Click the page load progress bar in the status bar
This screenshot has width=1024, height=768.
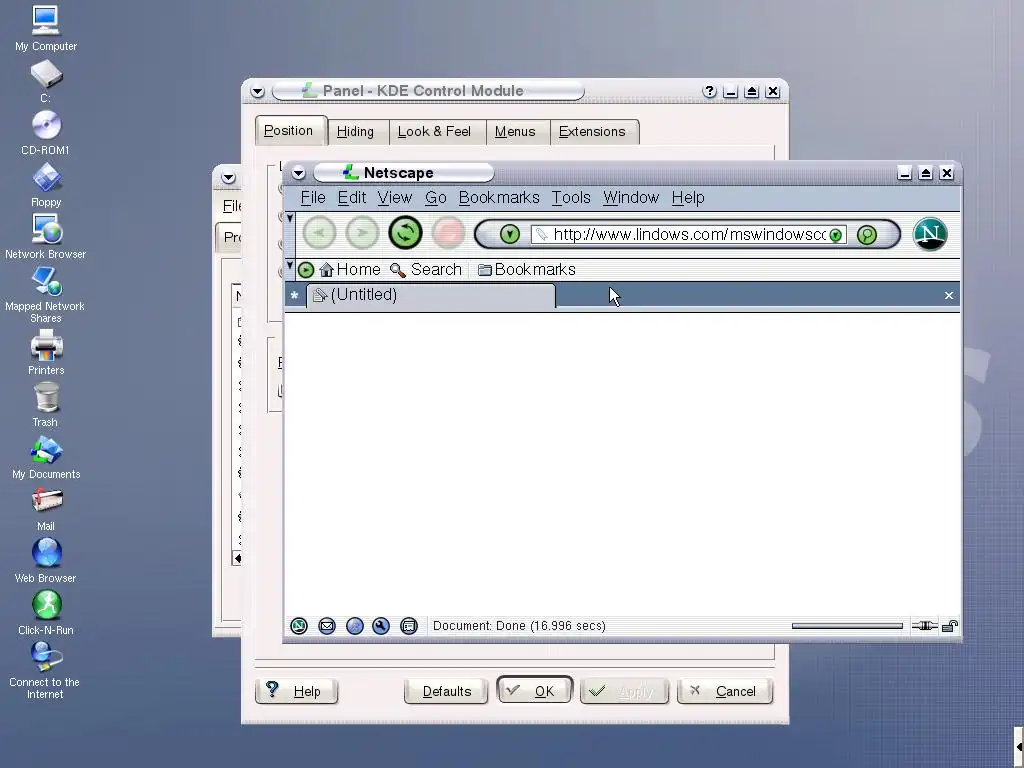847,626
